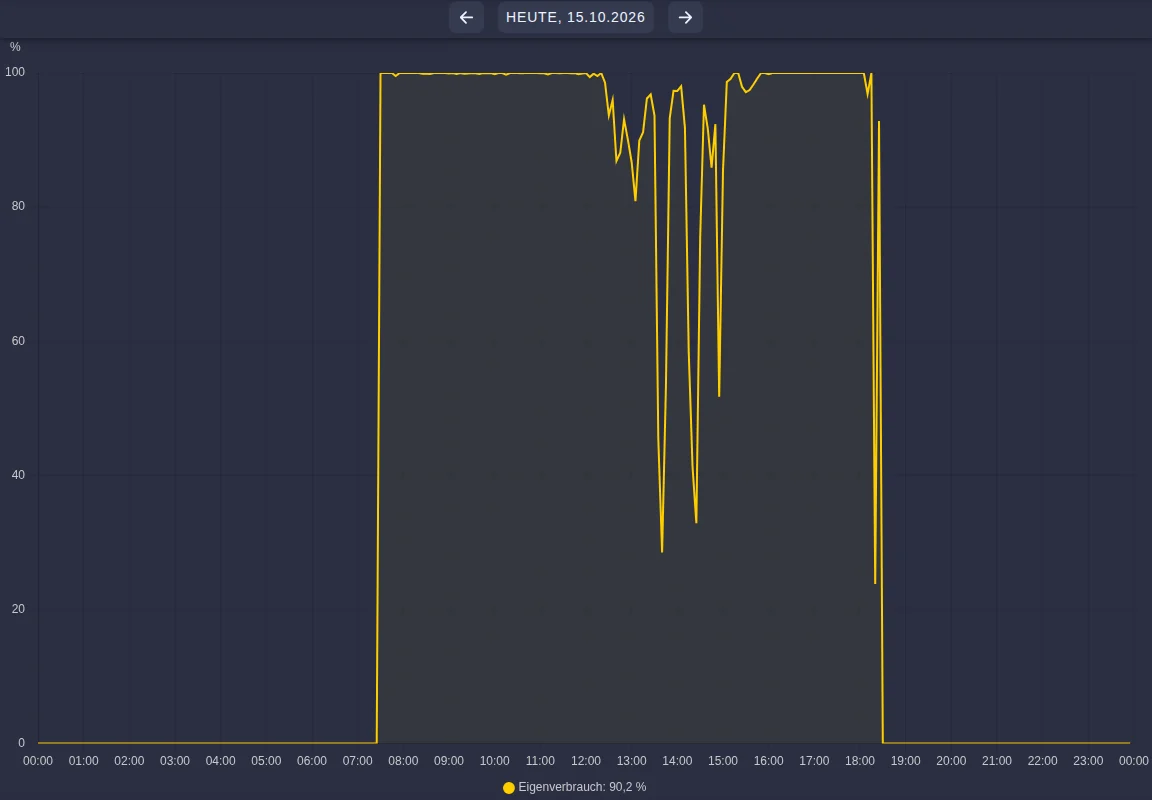Select the 60 y-axis label
The height and width of the screenshot is (800, 1152).
pos(18,340)
